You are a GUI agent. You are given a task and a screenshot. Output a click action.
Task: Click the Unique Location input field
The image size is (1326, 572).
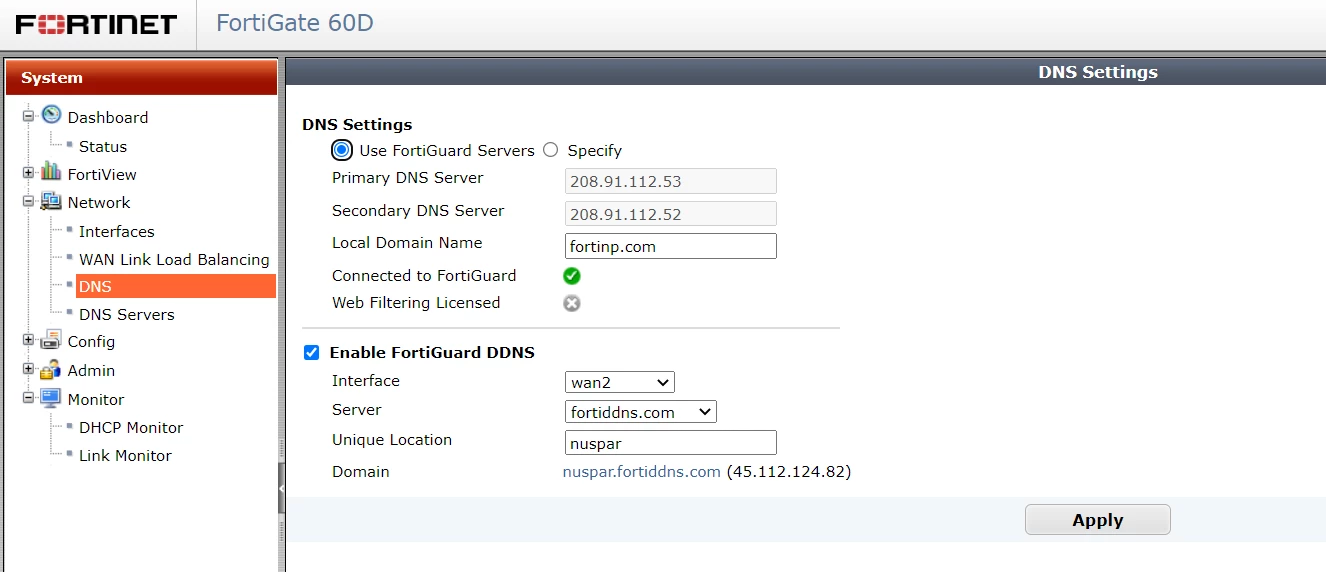671,442
